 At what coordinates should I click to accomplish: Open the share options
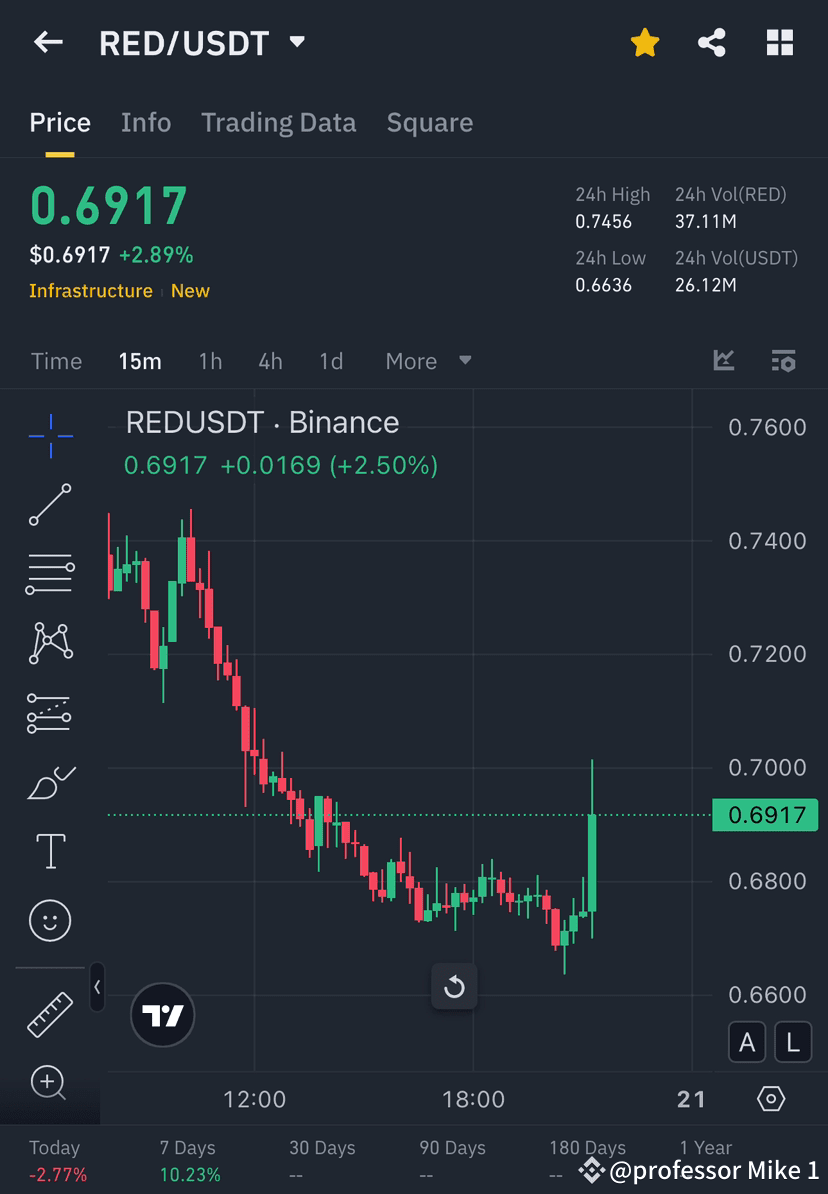tap(712, 42)
